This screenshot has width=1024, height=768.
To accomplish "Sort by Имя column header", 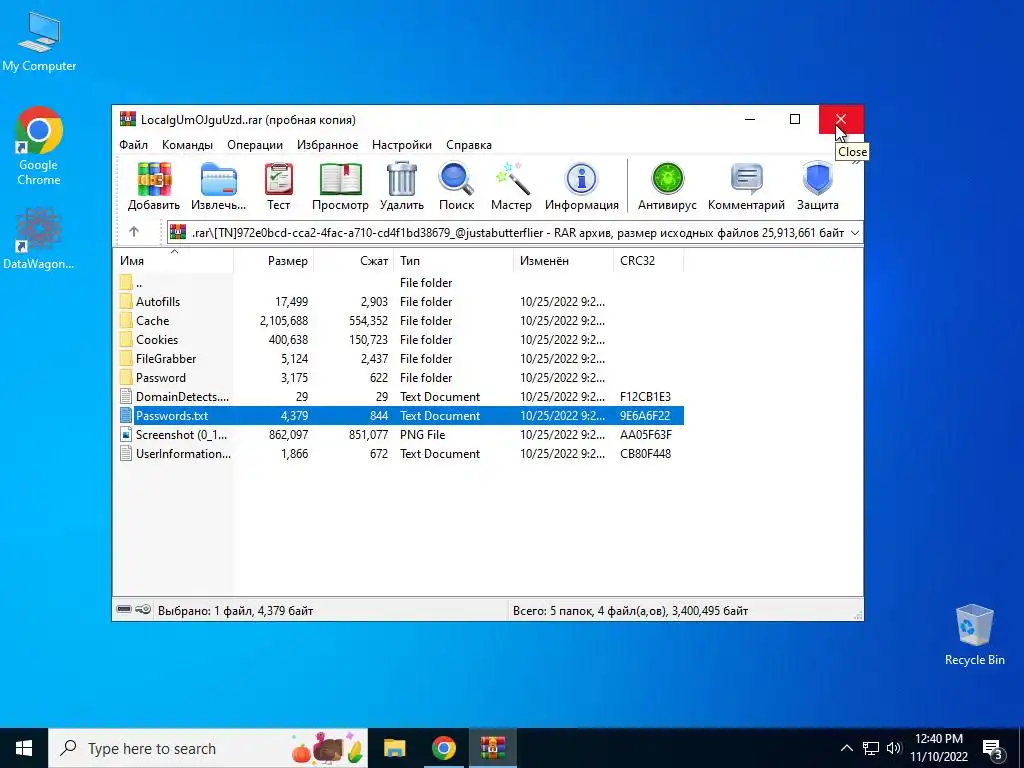I will coord(174,261).
